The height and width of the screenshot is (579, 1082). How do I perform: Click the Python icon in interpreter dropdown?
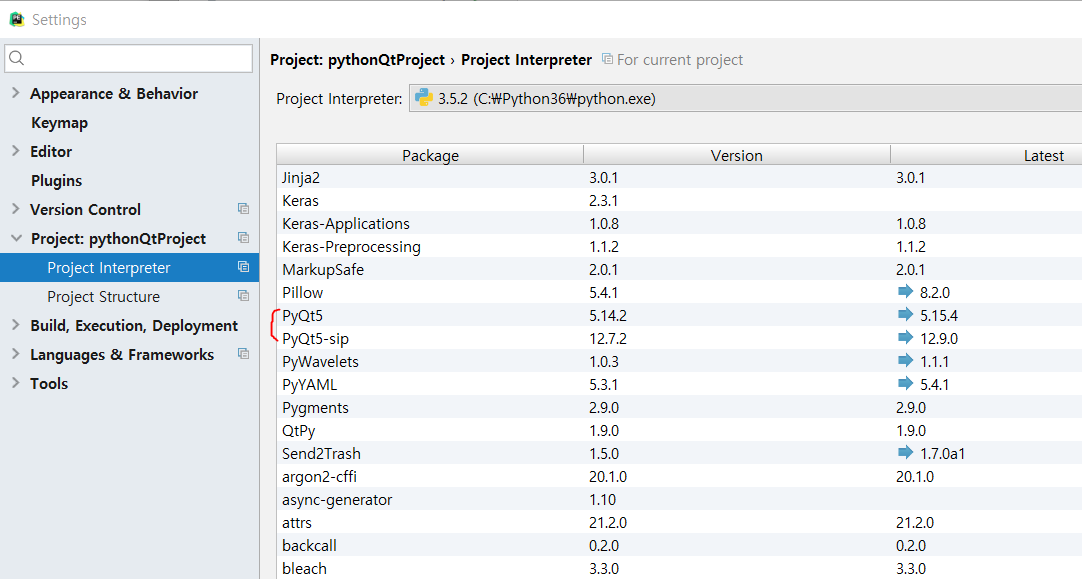[x=424, y=98]
